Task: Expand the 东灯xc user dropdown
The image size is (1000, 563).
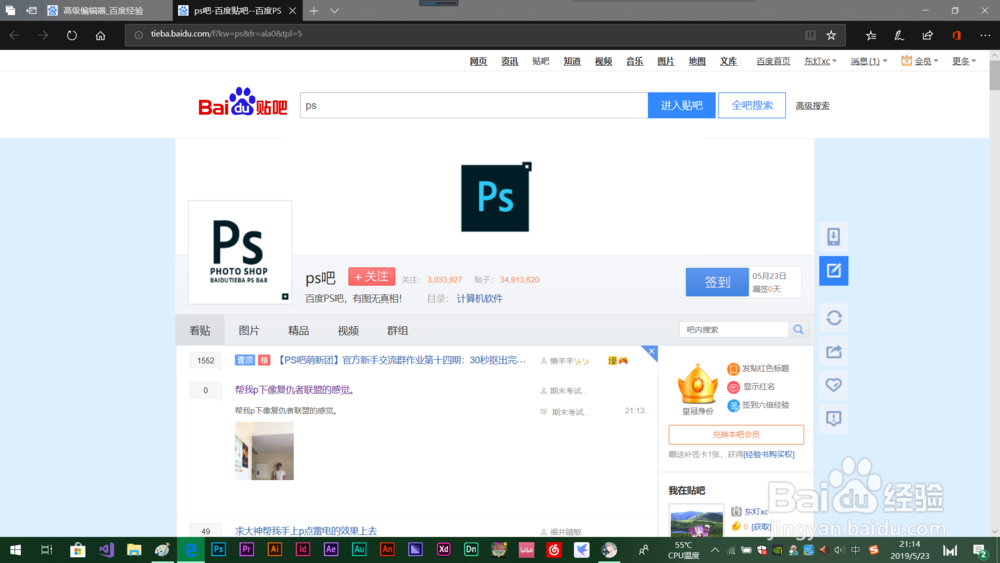Action: 820,61
